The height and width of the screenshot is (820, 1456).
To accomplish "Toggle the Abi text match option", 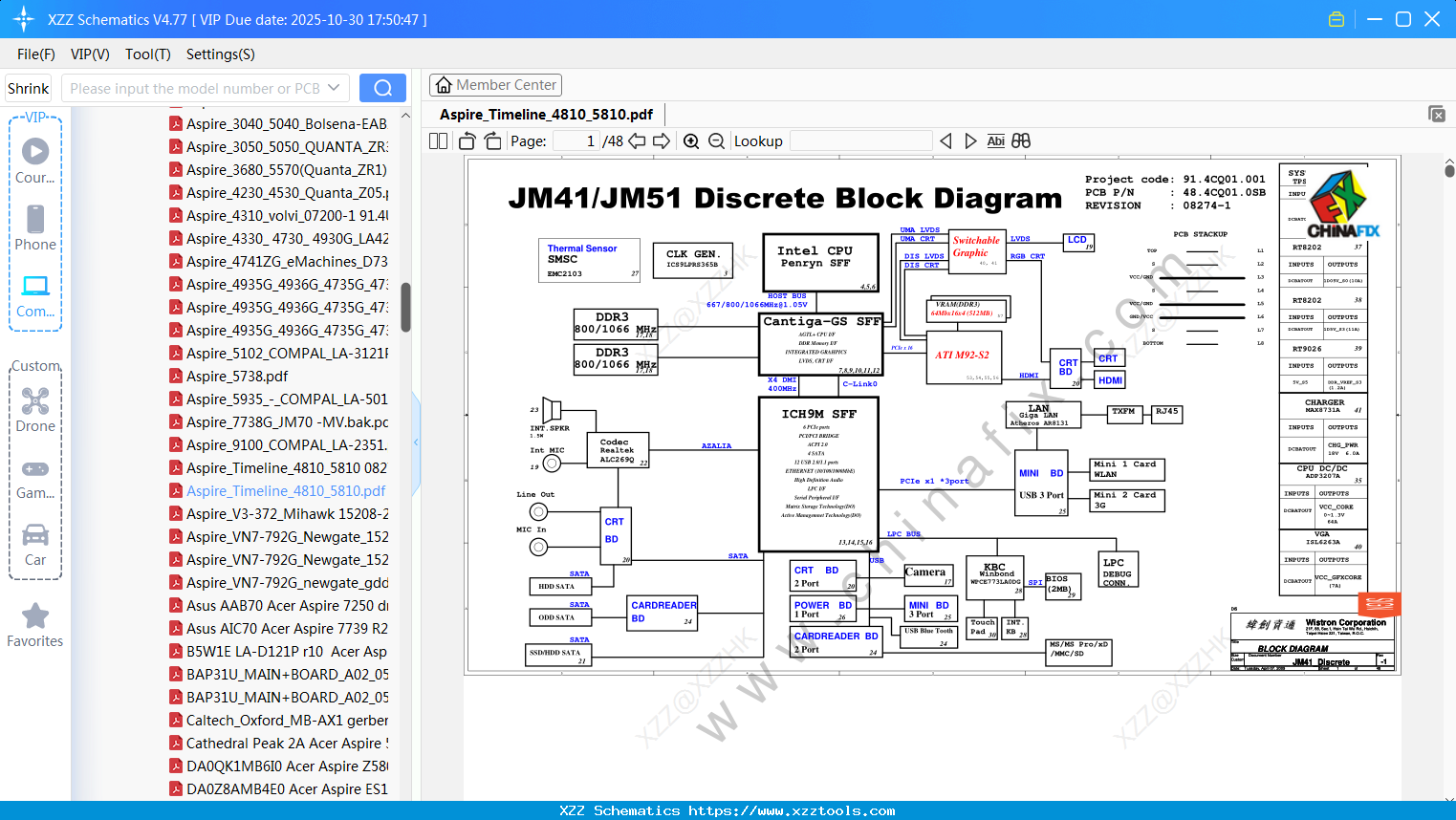I will [995, 140].
